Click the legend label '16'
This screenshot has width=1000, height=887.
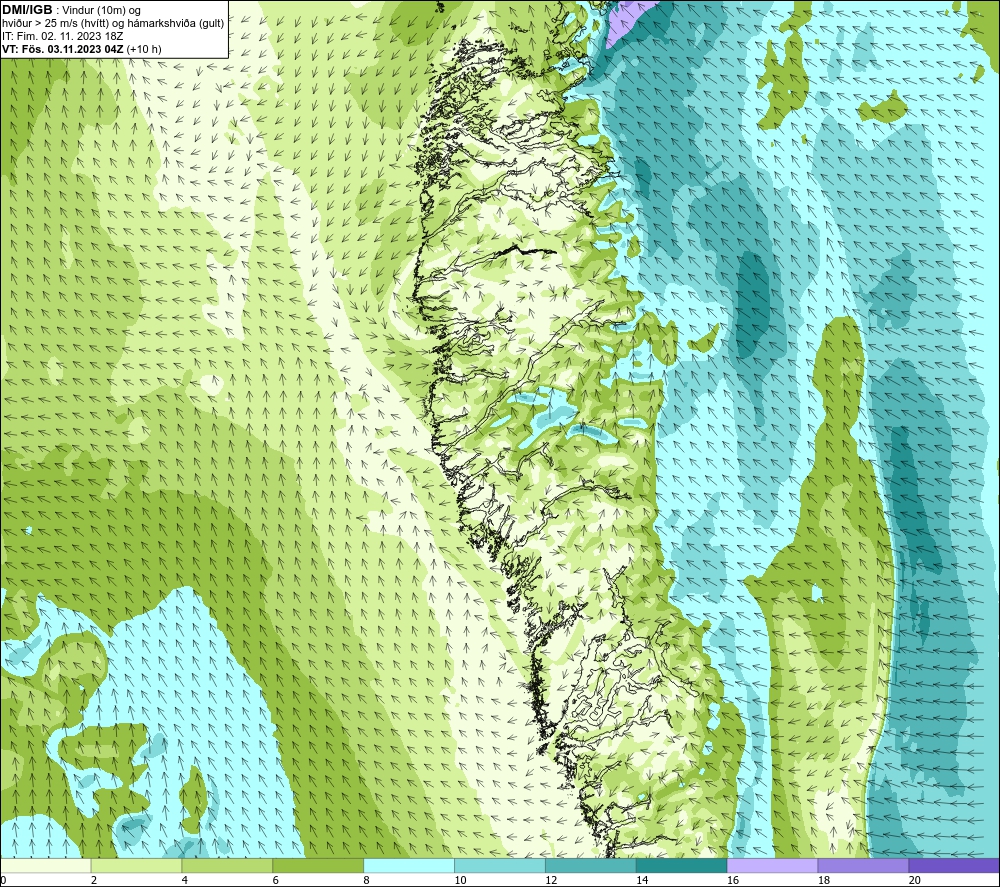pos(733,881)
